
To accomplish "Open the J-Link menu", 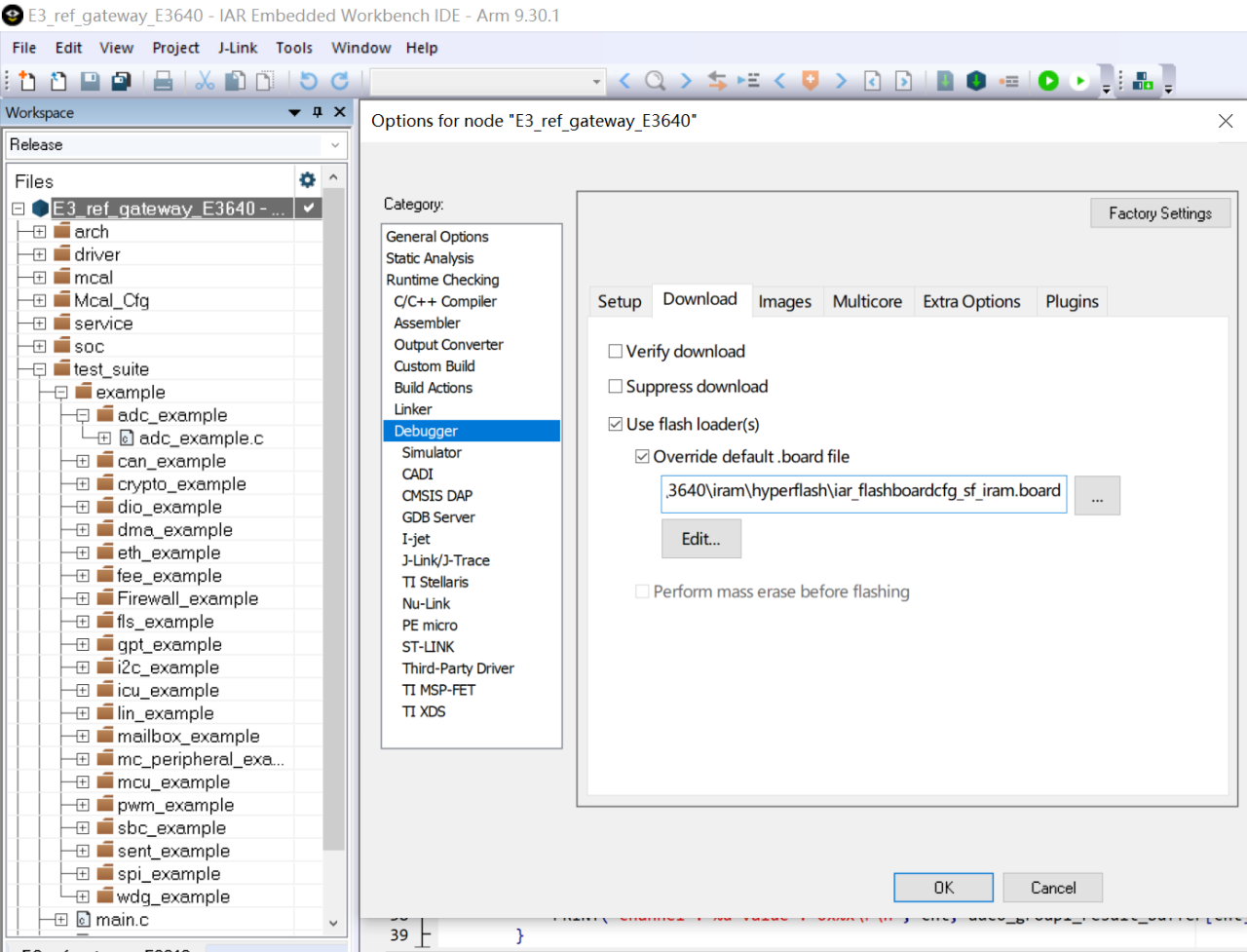I will [x=237, y=48].
